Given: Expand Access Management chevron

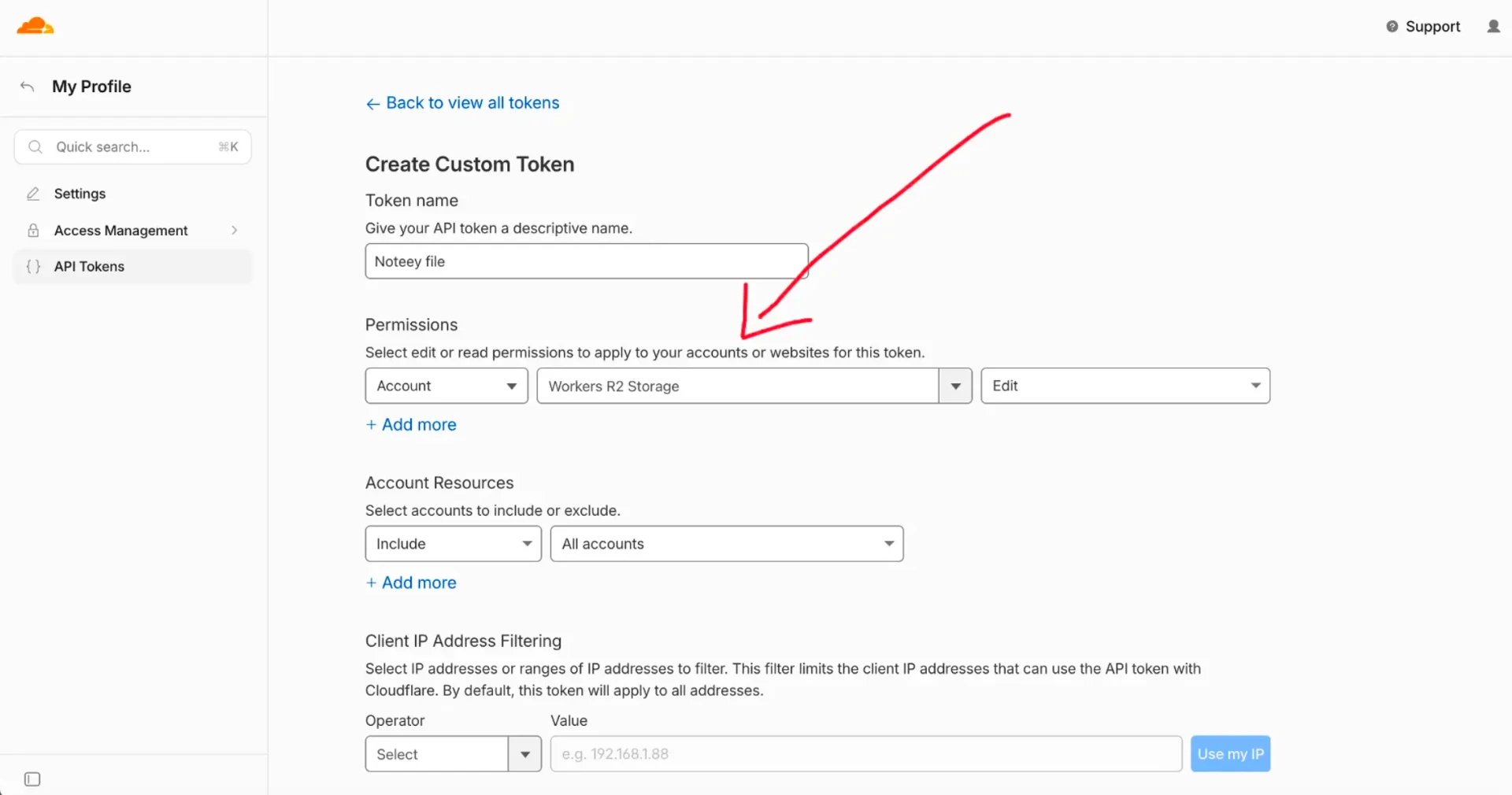Looking at the screenshot, I should (x=234, y=231).
